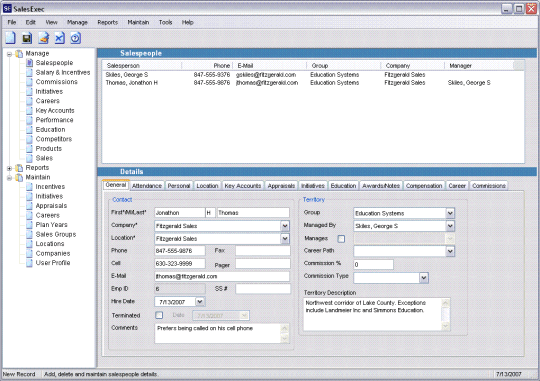This screenshot has height=381, width=540.
Task: Click the delete X toolbar icon
Action: pyautogui.click(x=60, y=38)
